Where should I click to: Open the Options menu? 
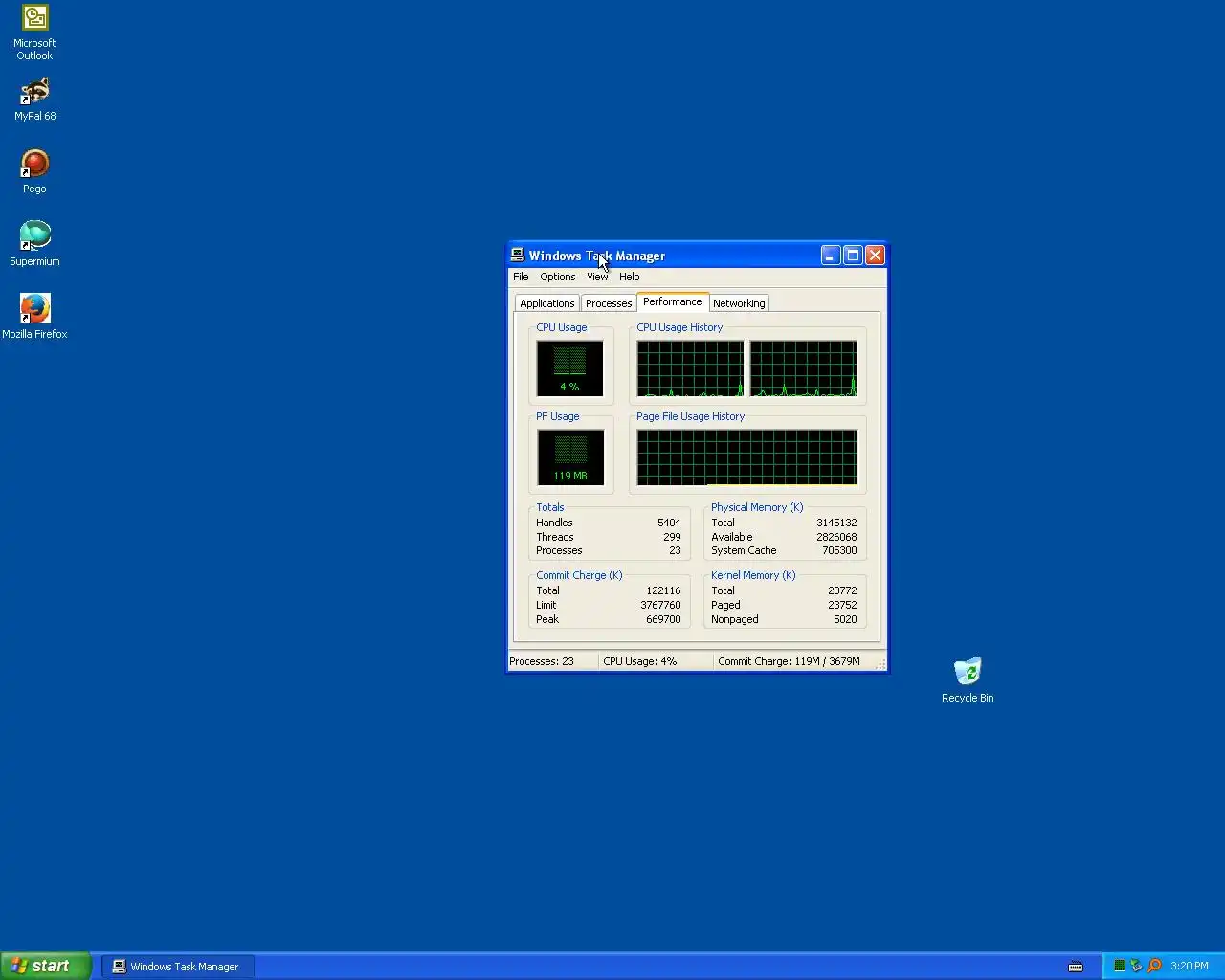(557, 277)
